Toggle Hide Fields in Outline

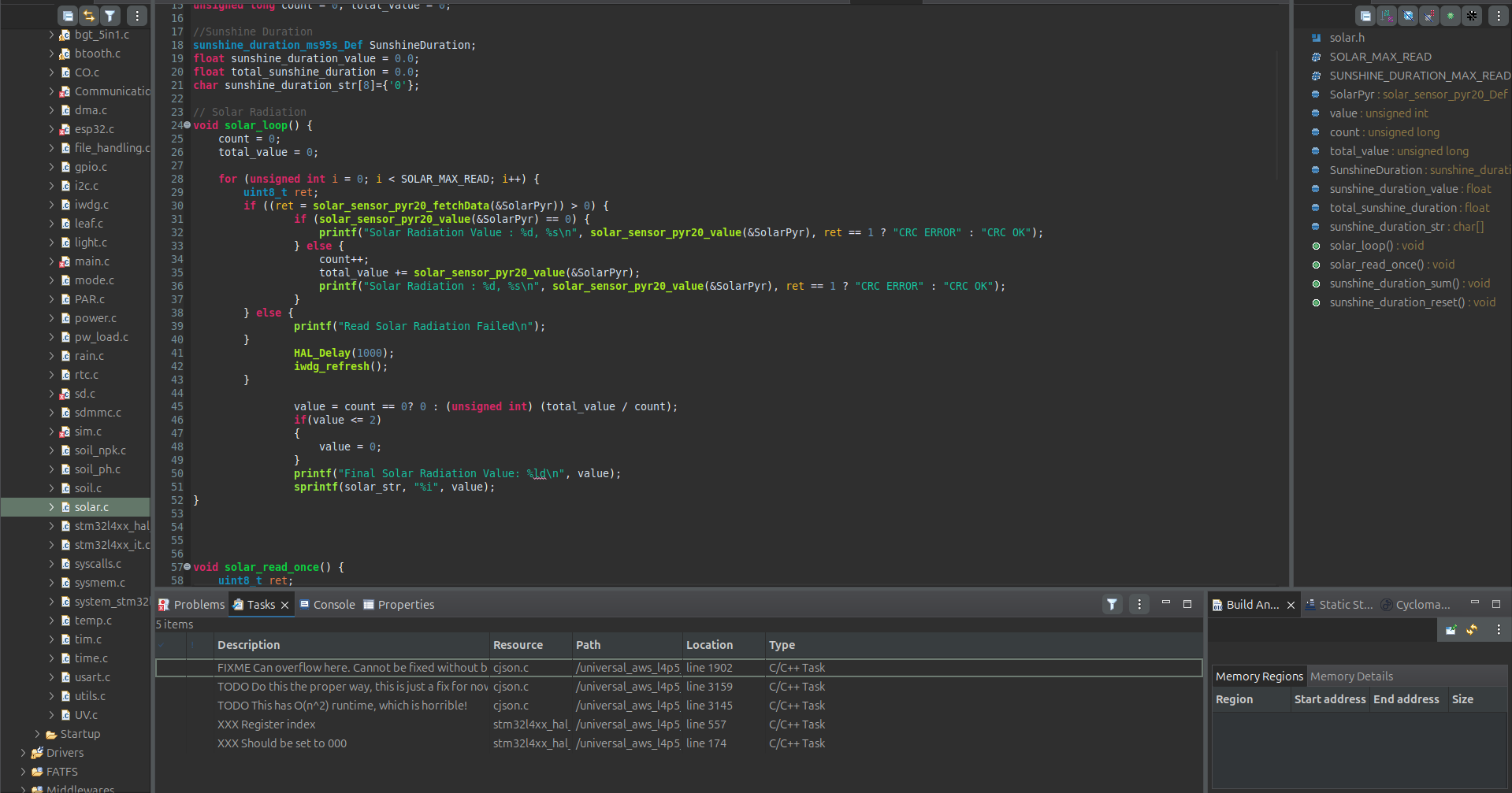(x=1408, y=16)
